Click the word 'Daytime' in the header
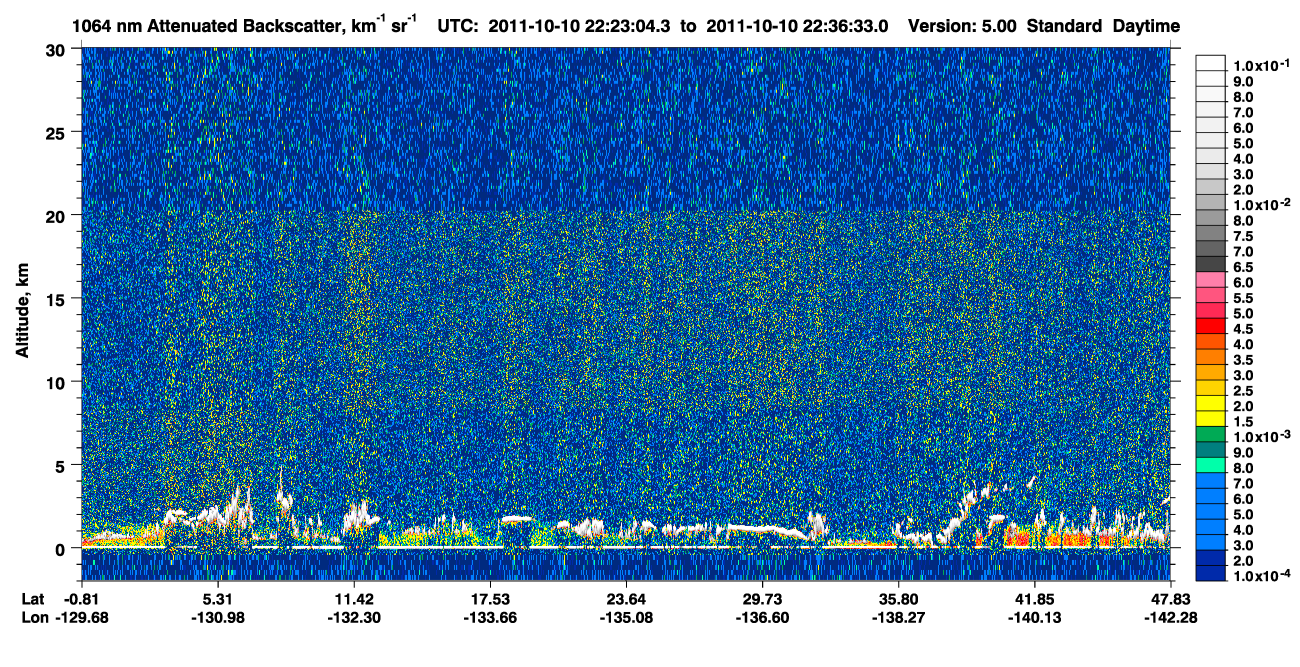 [1146, 26]
